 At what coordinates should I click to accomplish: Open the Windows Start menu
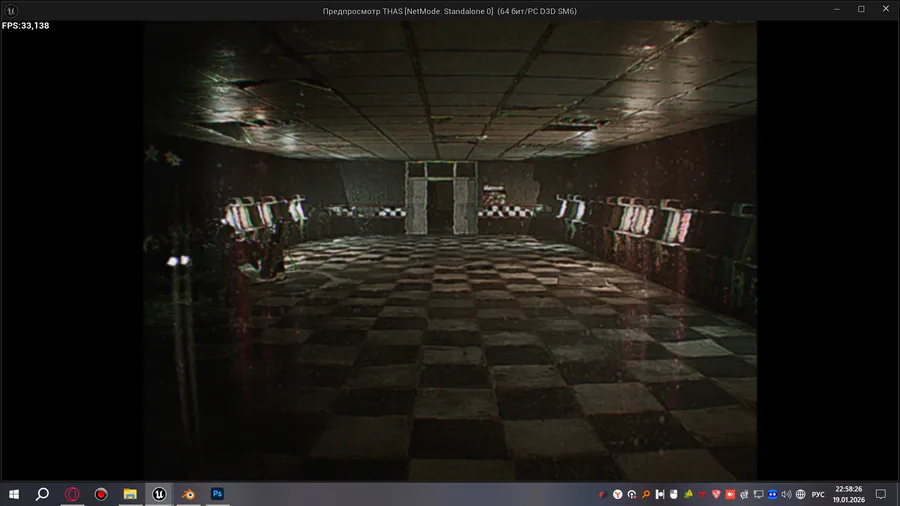(14, 494)
